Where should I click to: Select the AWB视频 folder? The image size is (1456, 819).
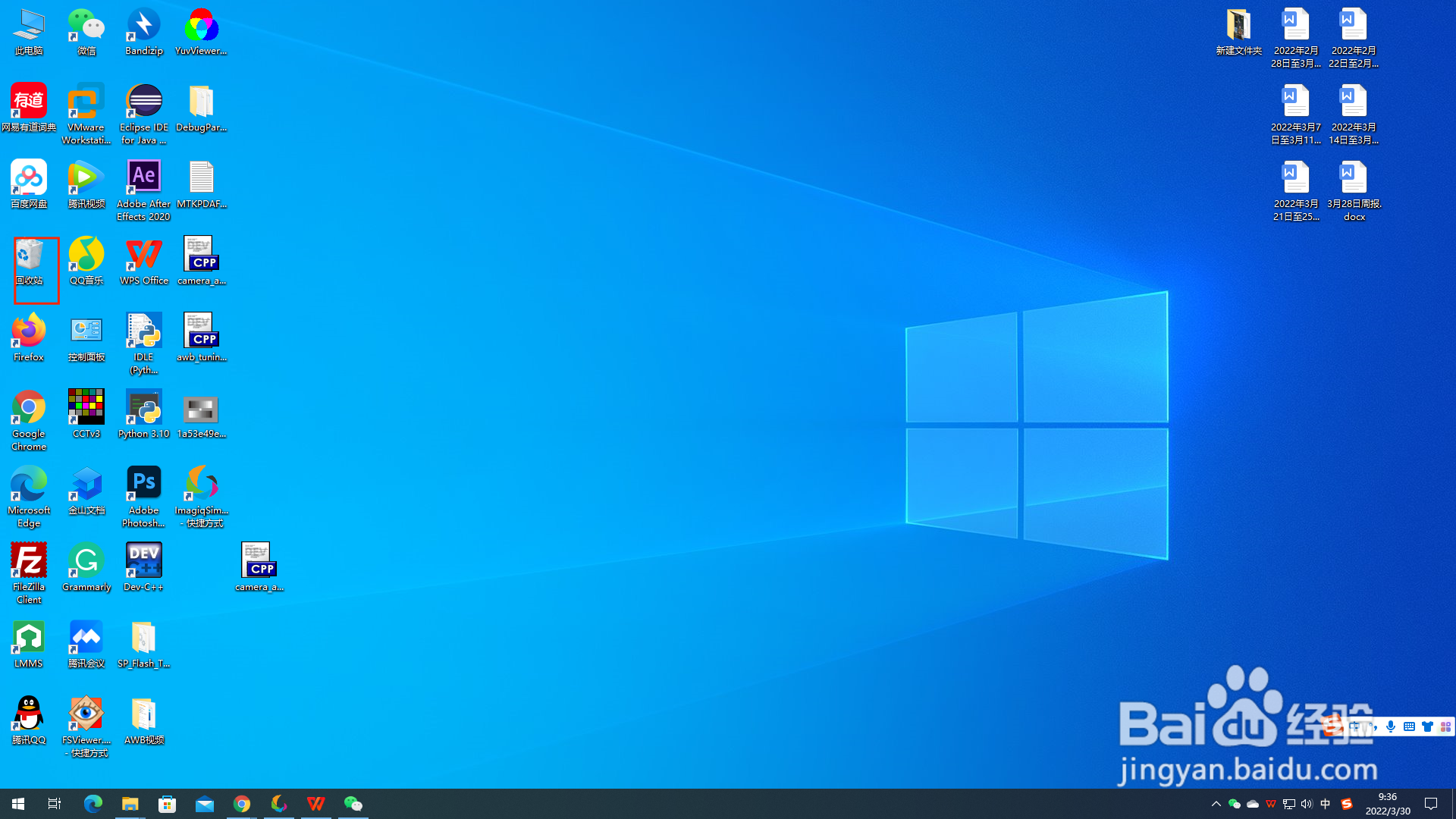[144, 721]
